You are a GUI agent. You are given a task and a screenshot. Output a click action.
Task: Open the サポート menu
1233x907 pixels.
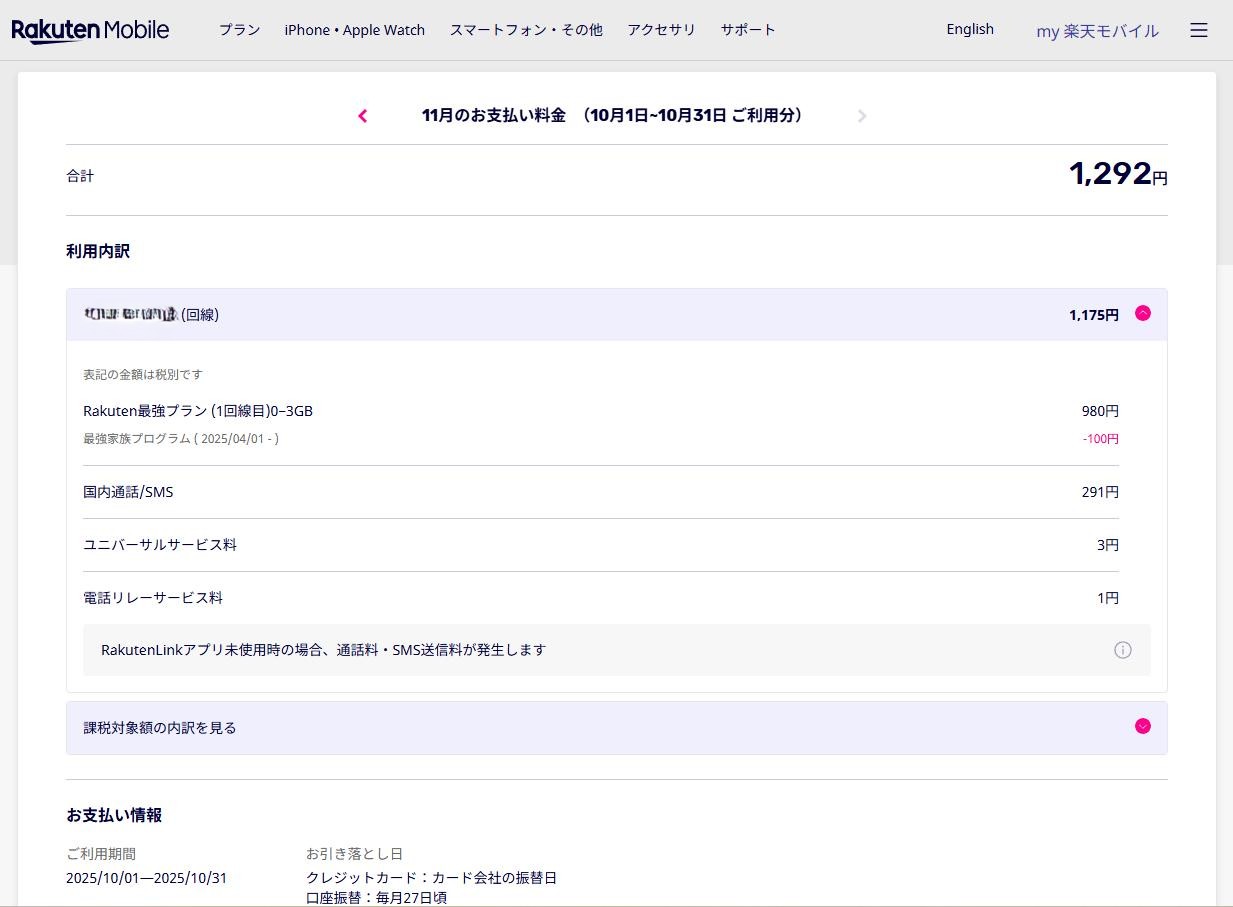(747, 30)
